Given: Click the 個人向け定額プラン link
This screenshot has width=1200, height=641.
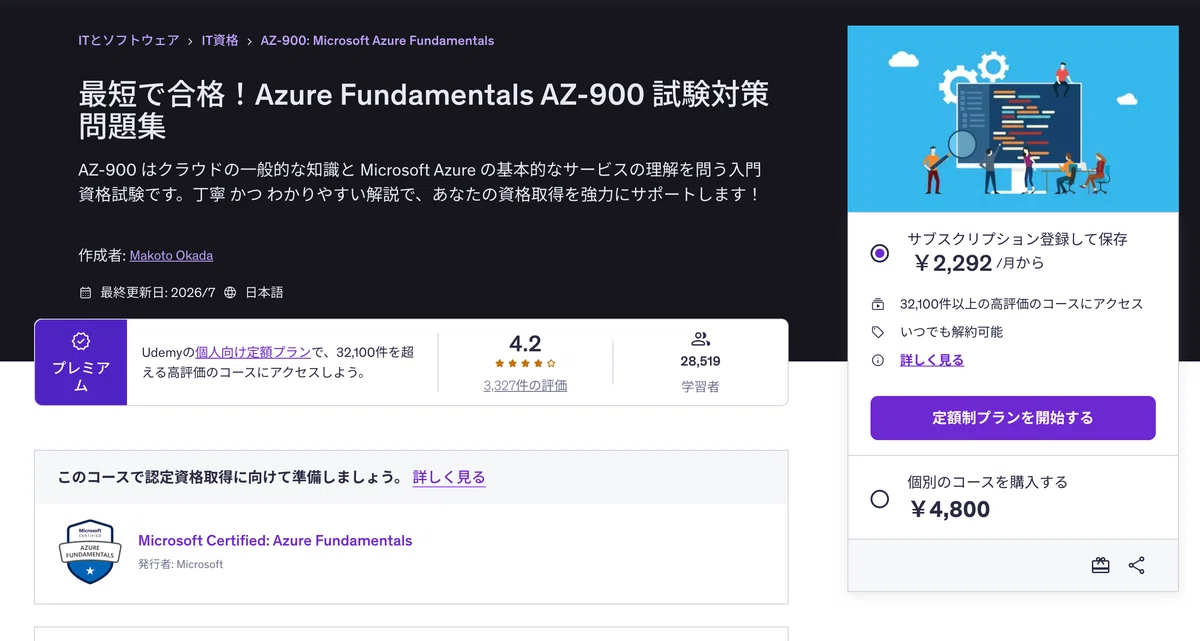Looking at the screenshot, I should click(x=254, y=352).
